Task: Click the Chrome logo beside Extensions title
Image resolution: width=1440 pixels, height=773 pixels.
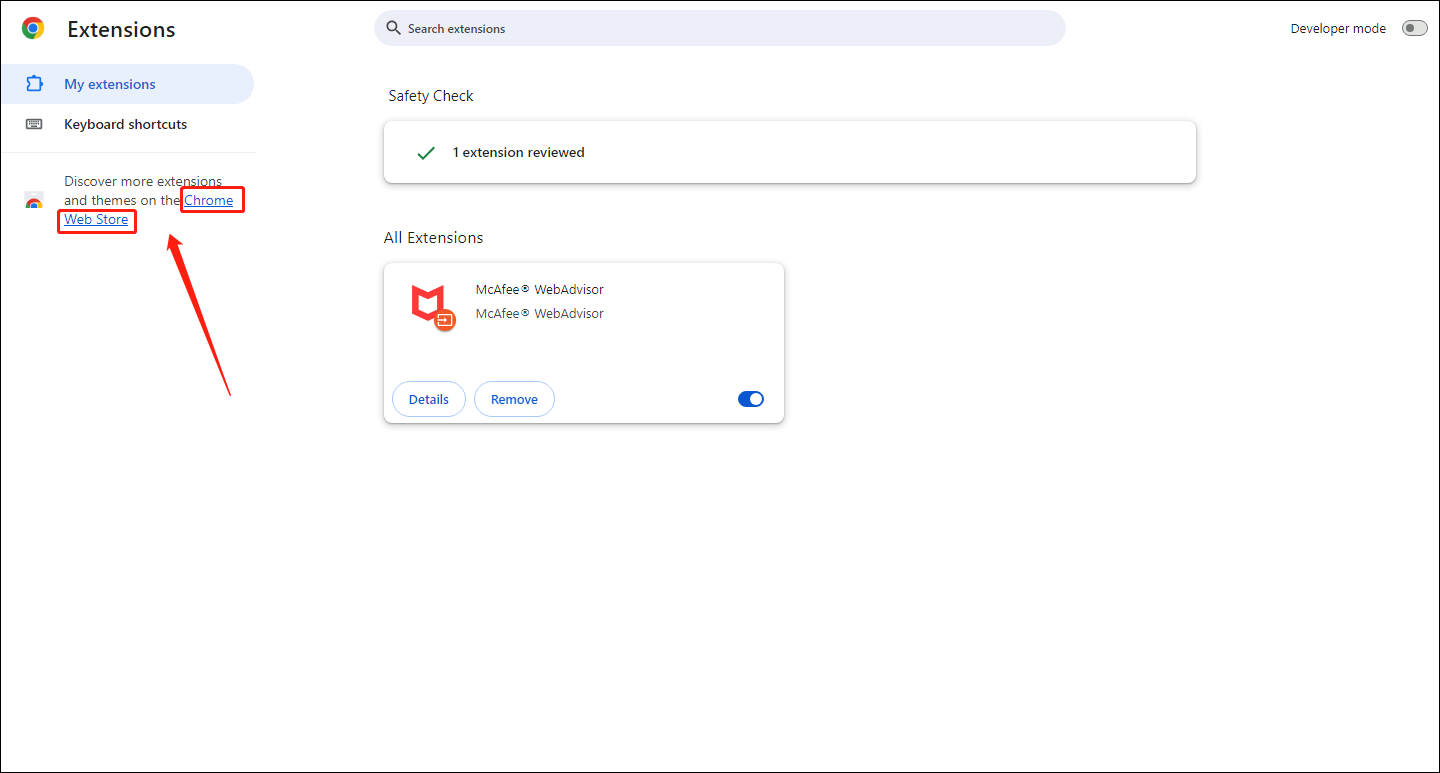Action: [x=33, y=29]
